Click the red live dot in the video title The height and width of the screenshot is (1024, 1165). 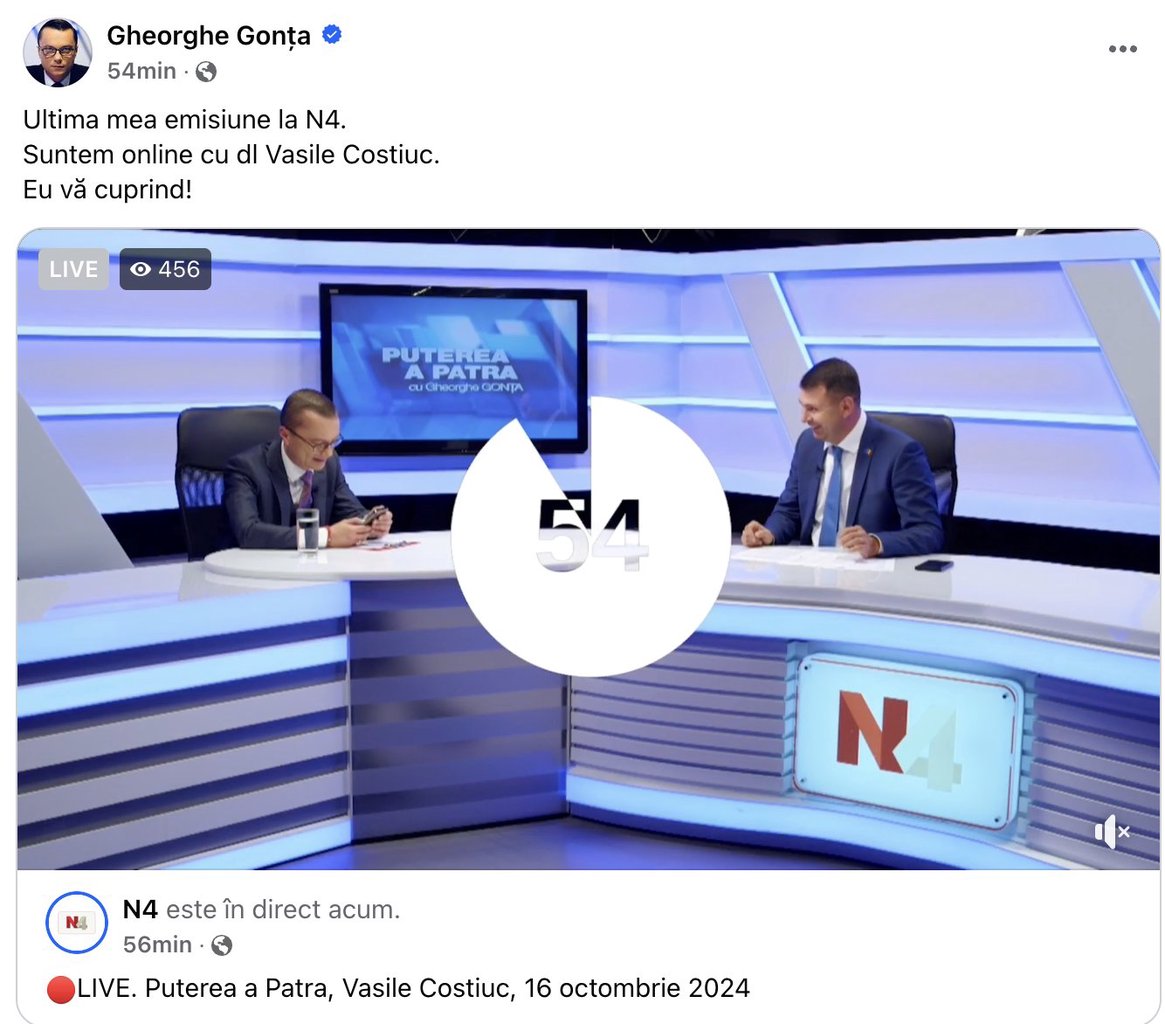pos(60,990)
